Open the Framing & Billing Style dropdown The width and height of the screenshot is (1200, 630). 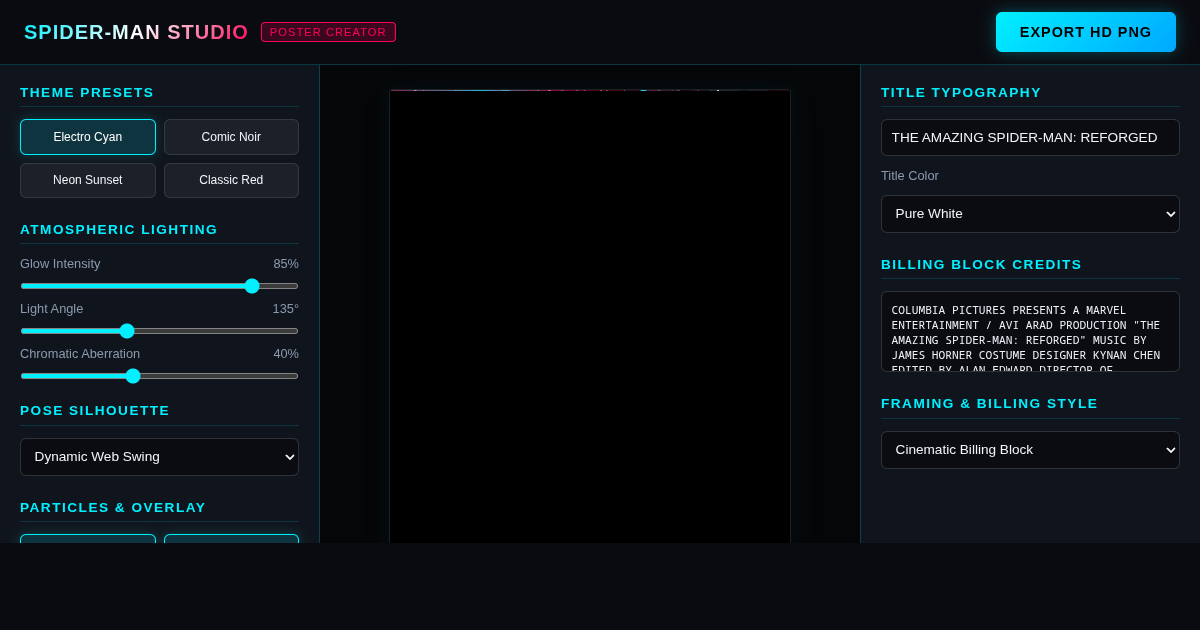click(1030, 450)
